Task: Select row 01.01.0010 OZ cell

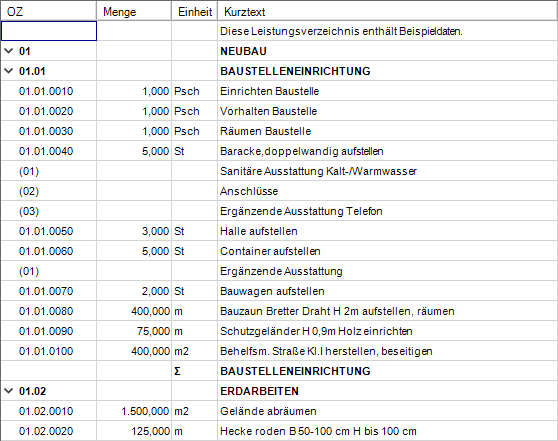Action: click(49, 91)
